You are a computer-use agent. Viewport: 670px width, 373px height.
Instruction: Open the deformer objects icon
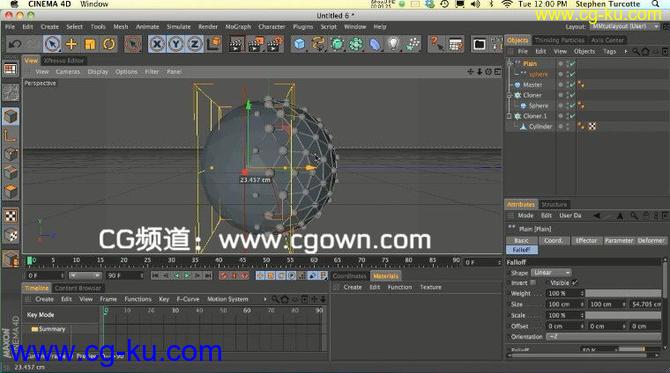click(375, 44)
